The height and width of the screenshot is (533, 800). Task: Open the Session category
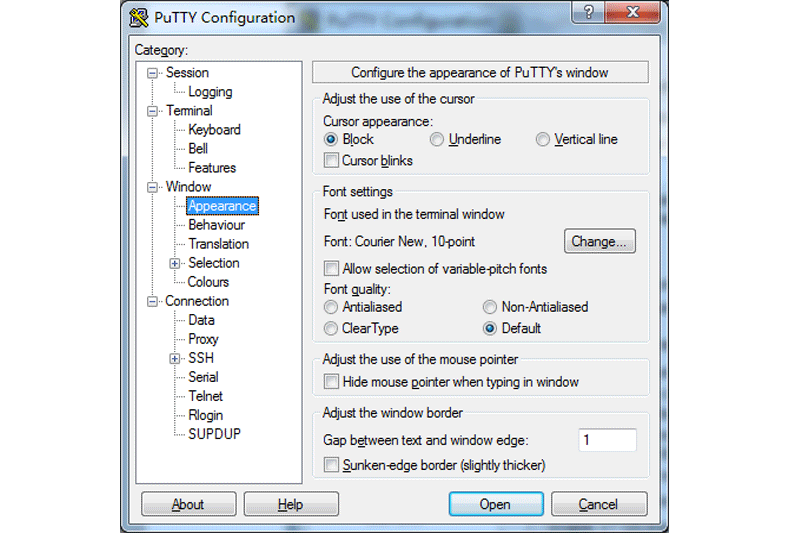(x=187, y=72)
